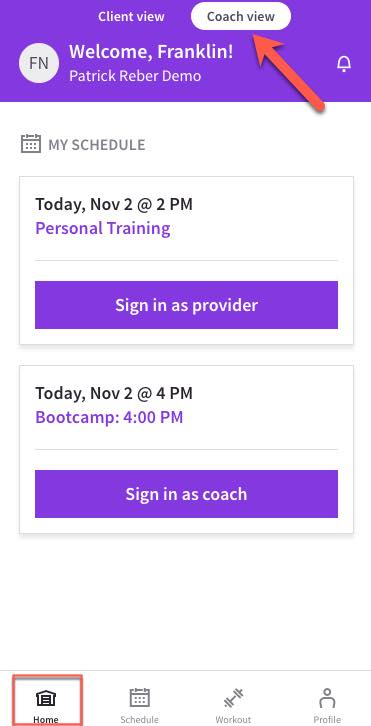Go to Home via house icon
Screen dimensions: 371x726
point(46,698)
